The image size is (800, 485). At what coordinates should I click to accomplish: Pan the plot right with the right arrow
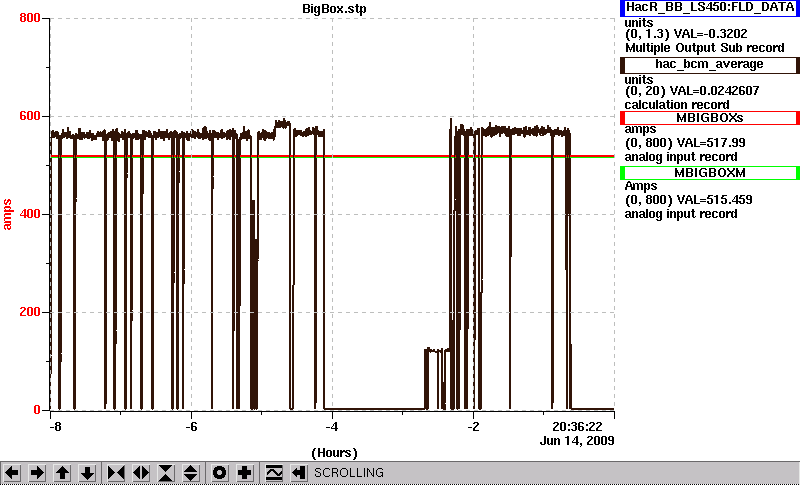click(x=37, y=473)
